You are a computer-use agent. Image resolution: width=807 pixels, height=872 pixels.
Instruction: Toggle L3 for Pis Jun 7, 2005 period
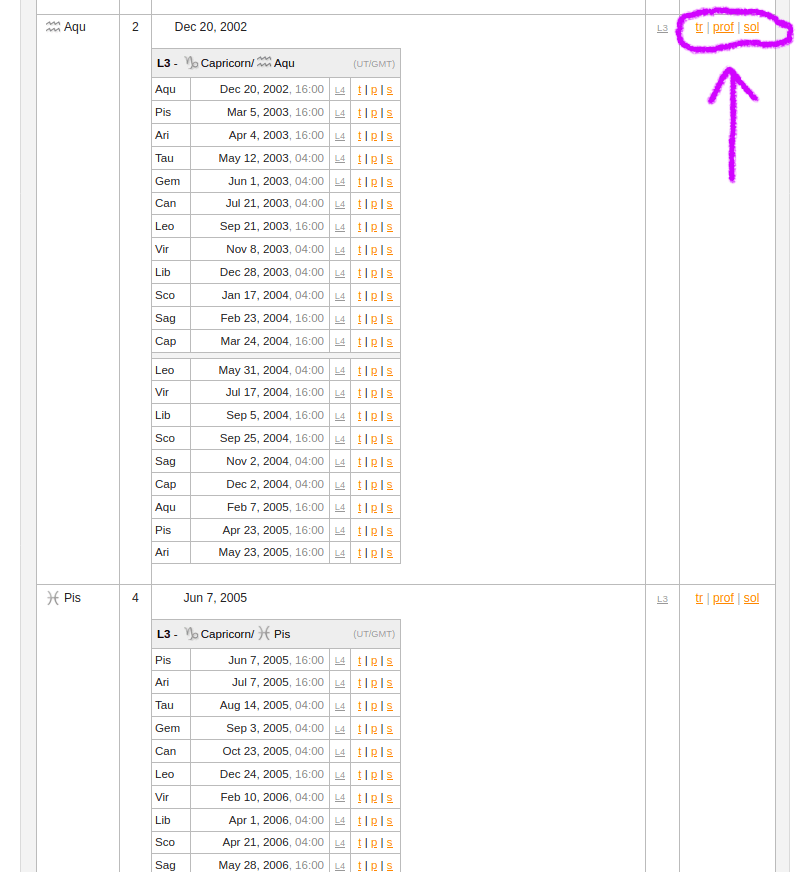pos(662,599)
